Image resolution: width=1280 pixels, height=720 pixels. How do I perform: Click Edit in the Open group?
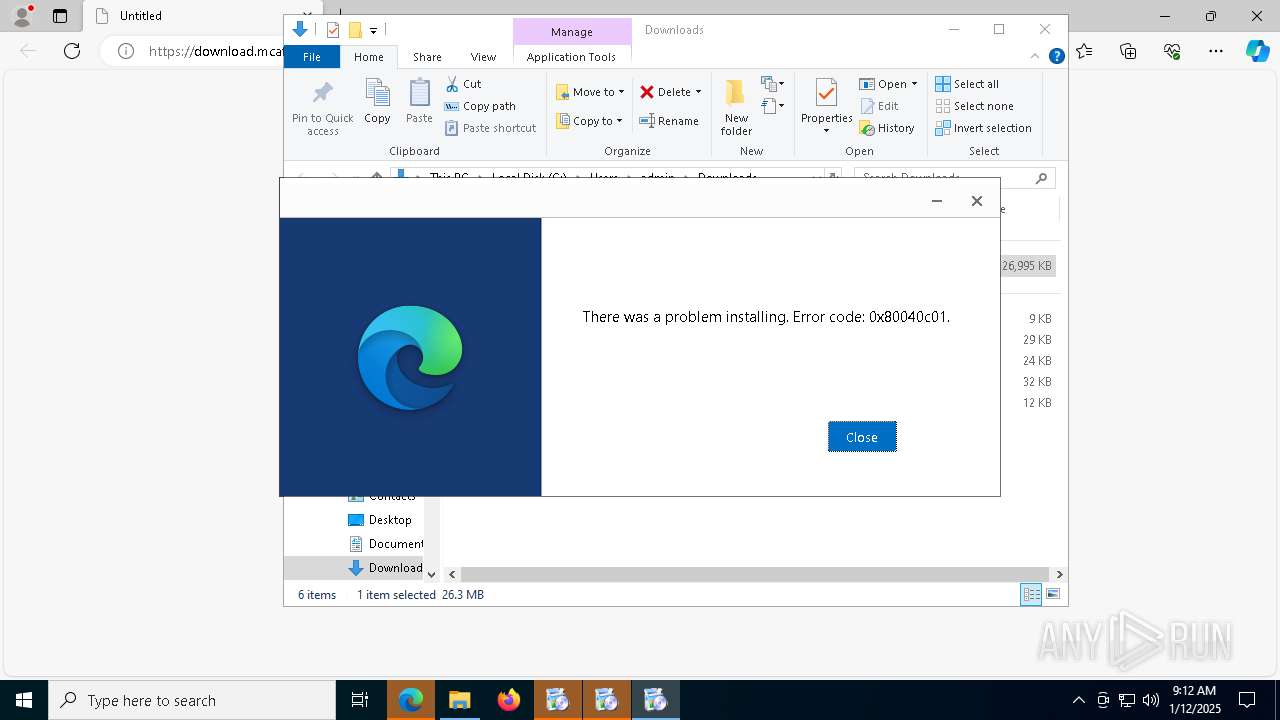pyautogui.click(x=879, y=106)
